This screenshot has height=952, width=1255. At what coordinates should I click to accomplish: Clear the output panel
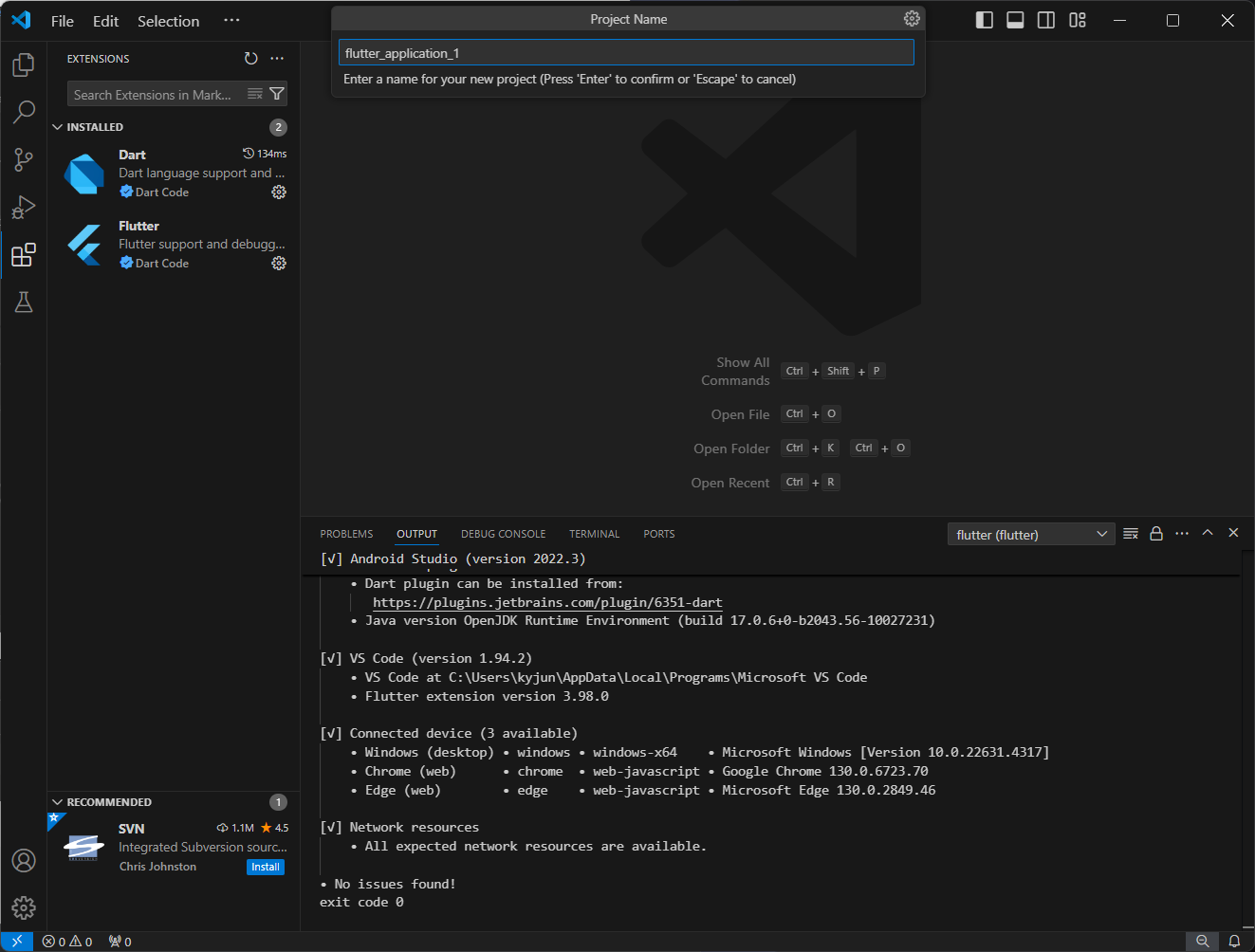1131,534
